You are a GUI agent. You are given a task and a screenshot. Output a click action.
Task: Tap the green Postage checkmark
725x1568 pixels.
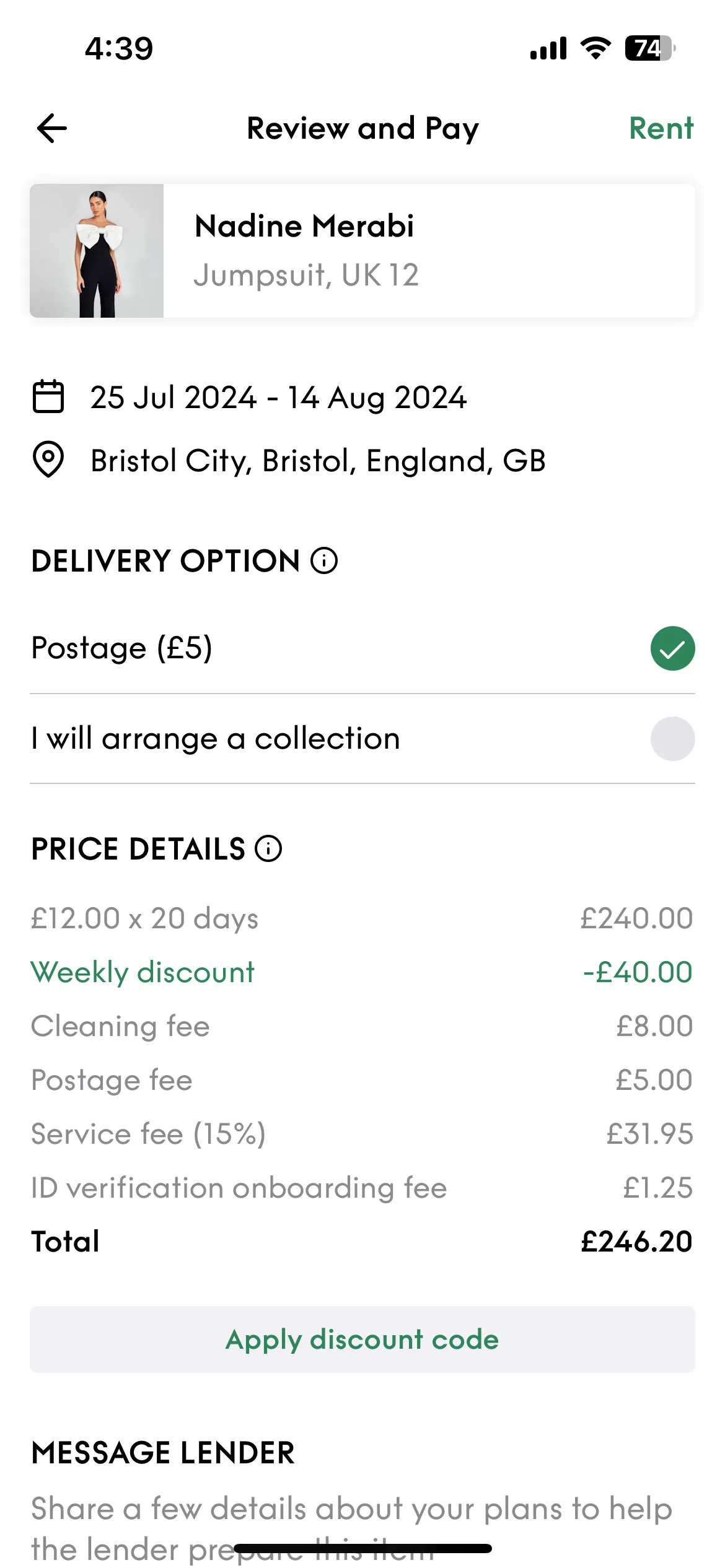(672, 648)
